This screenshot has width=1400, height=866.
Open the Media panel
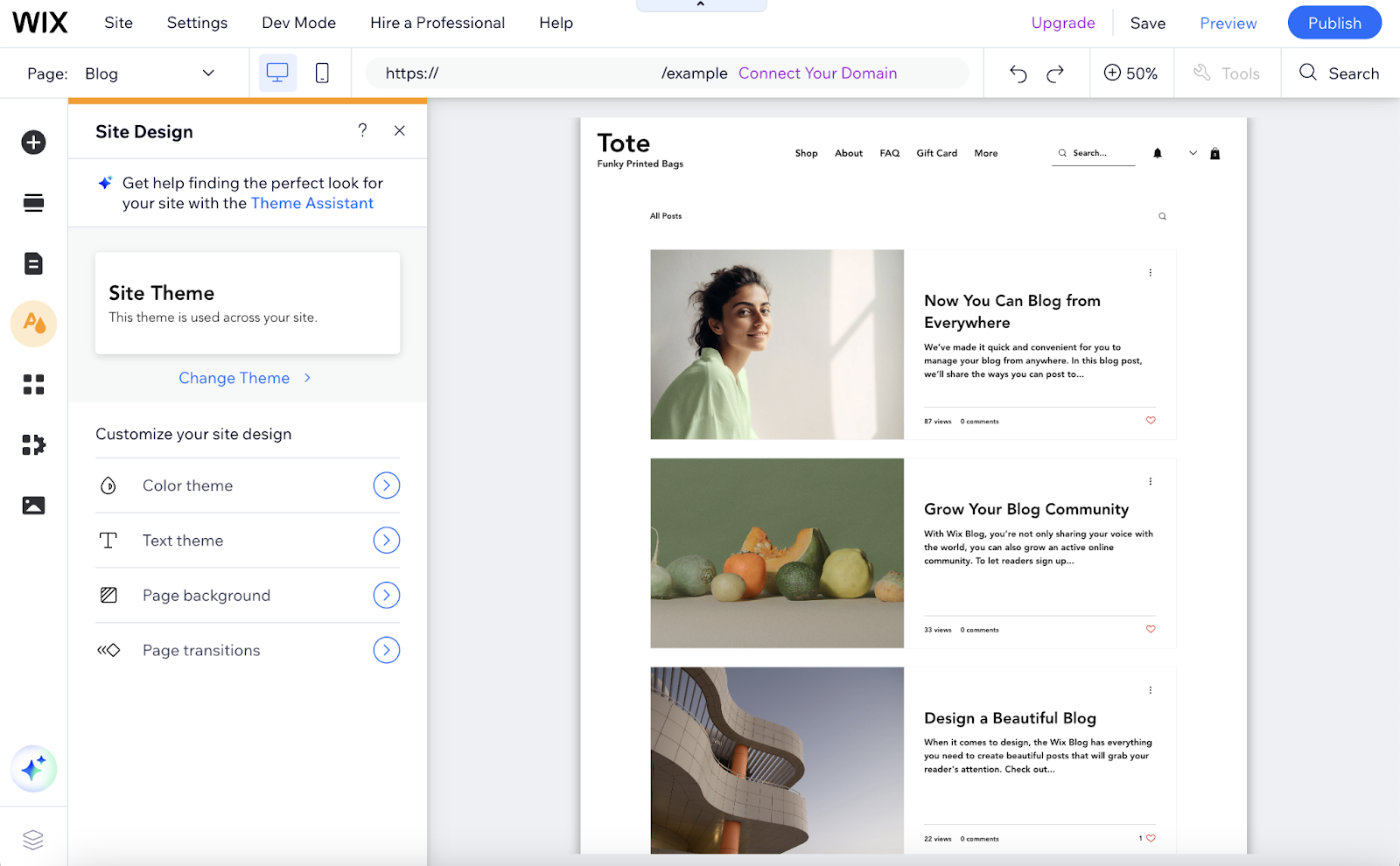pyautogui.click(x=33, y=505)
